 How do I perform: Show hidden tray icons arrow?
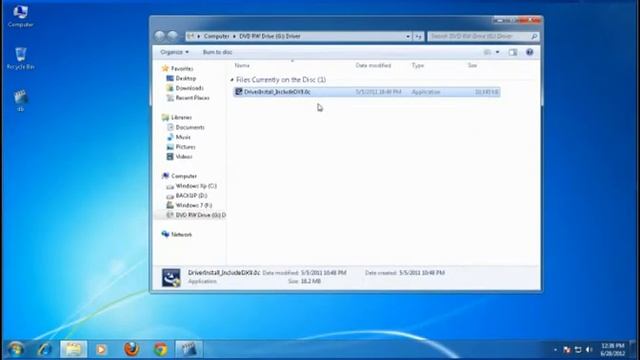(555, 350)
